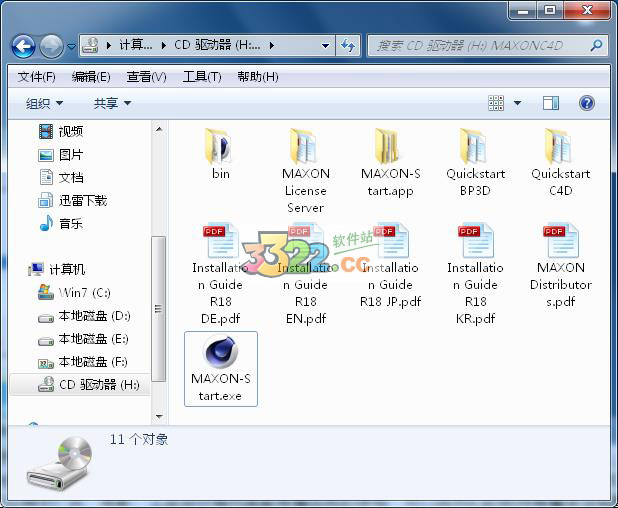Open the Quickstart C4D folder

click(x=560, y=147)
